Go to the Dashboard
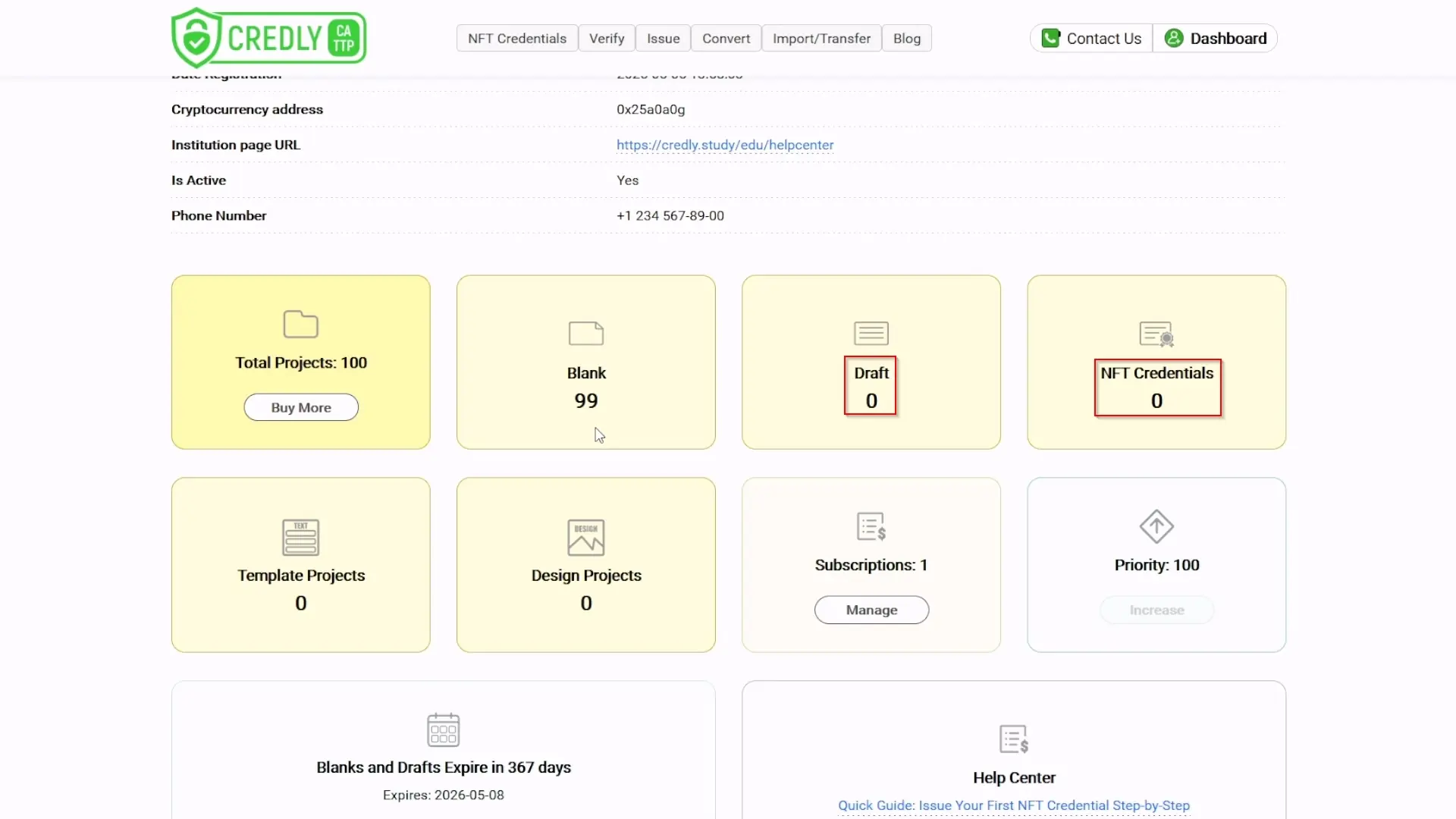Viewport: 1456px width, 819px height. (x=1216, y=38)
